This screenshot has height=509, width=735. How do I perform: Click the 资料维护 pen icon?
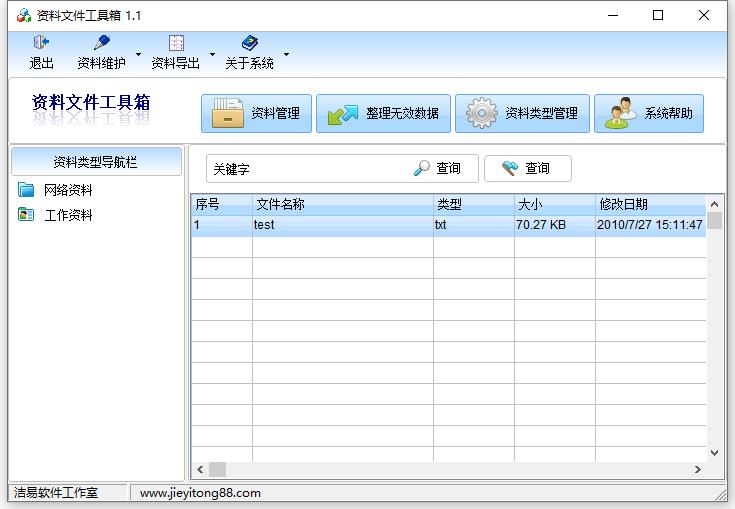coord(101,43)
